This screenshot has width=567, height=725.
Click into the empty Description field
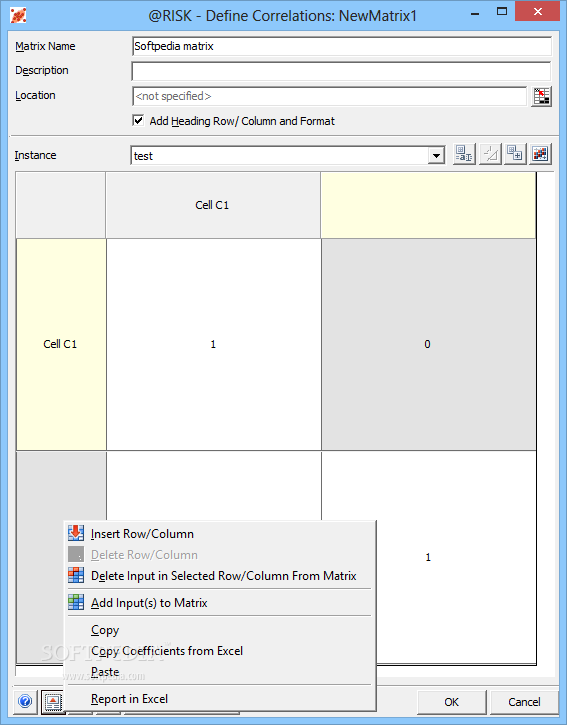coord(341,71)
